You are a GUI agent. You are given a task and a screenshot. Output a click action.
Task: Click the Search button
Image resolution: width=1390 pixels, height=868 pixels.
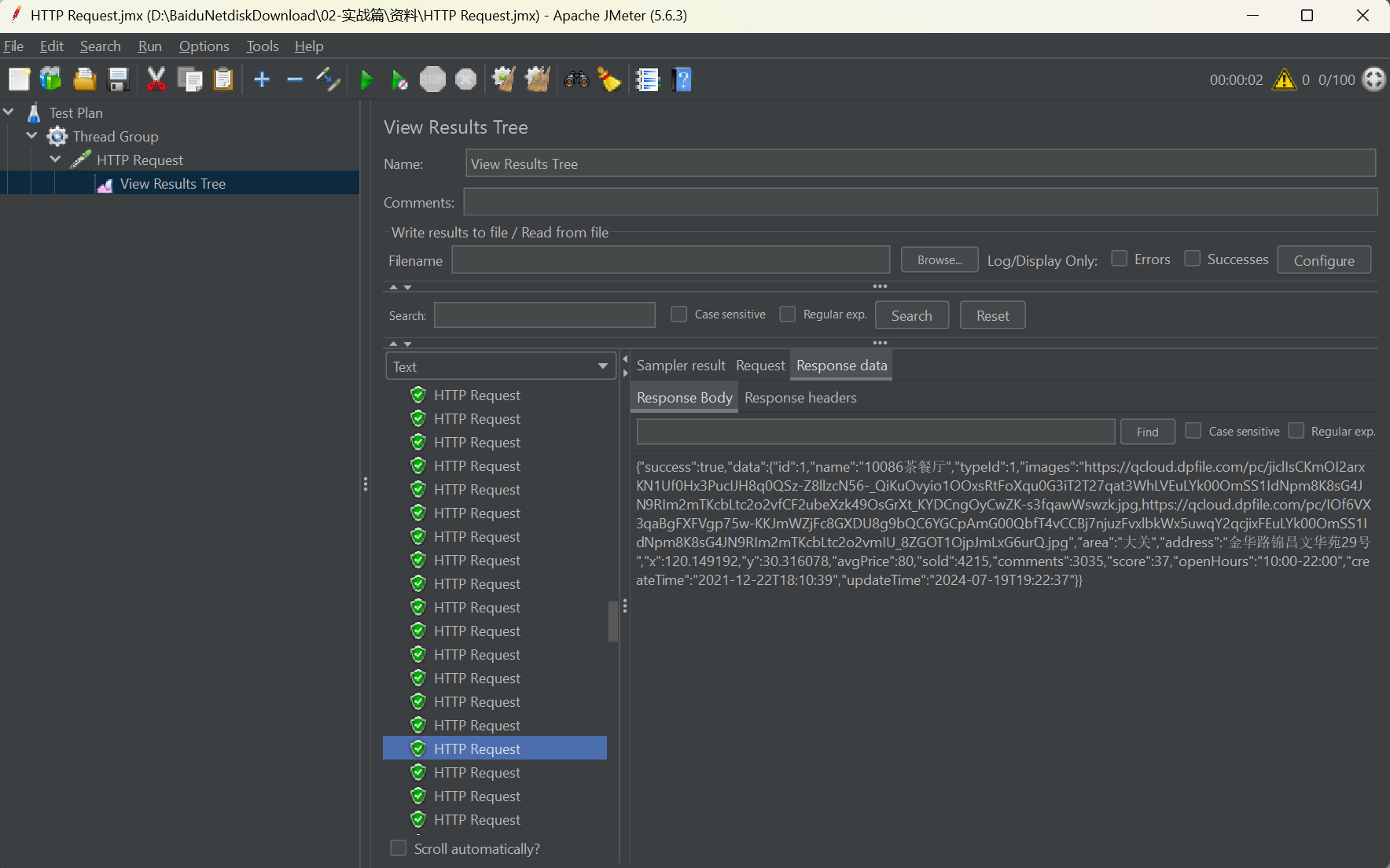[912, 315]
